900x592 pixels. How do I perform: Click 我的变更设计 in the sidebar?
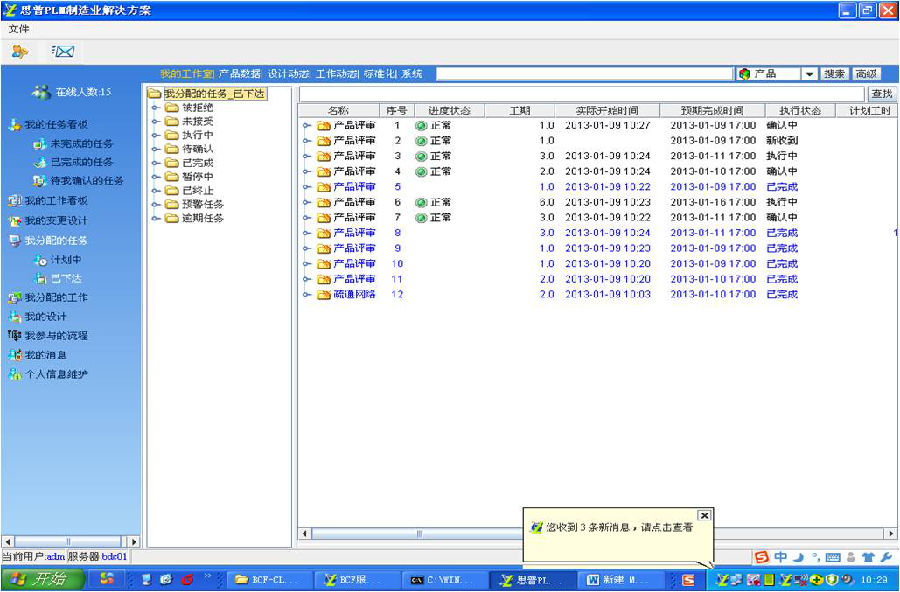[x=55, y=221]
